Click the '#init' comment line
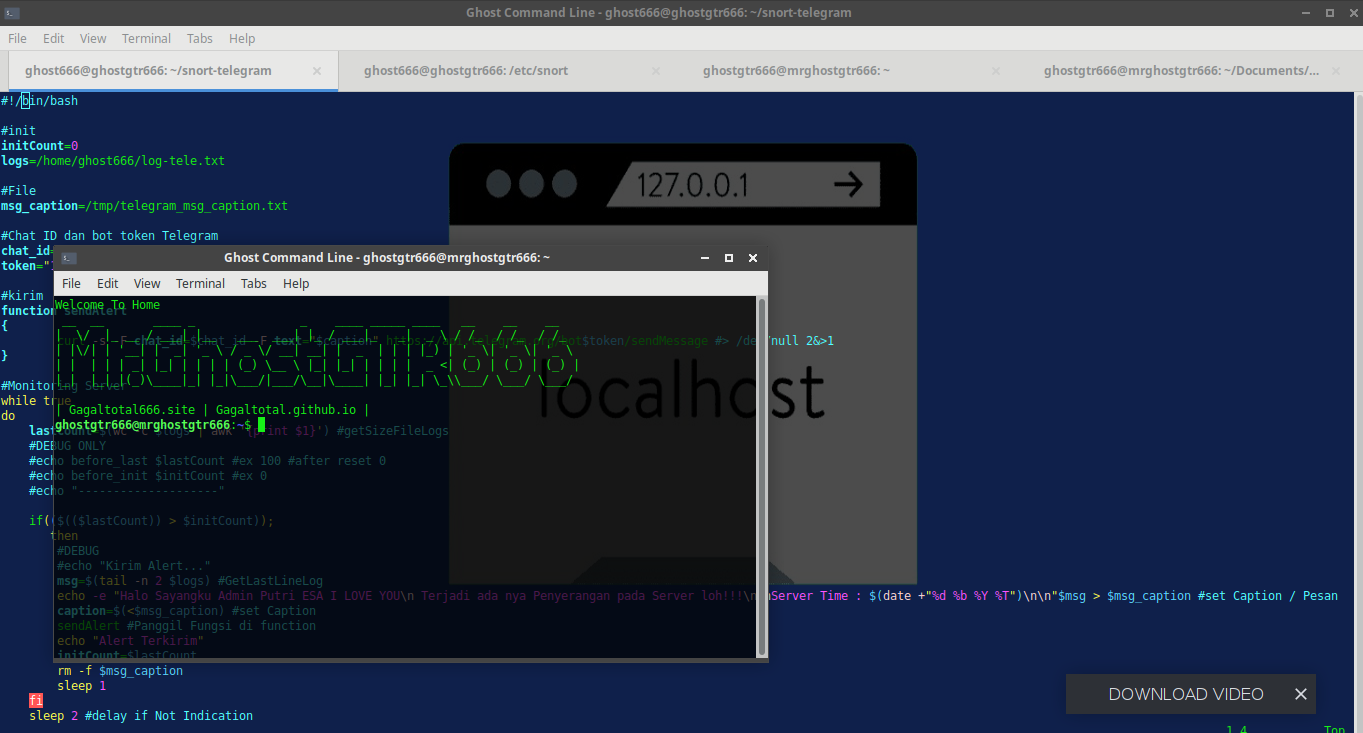Image resolution: width=1363 pixels, height=733 pixels. [x=18, y=131]
